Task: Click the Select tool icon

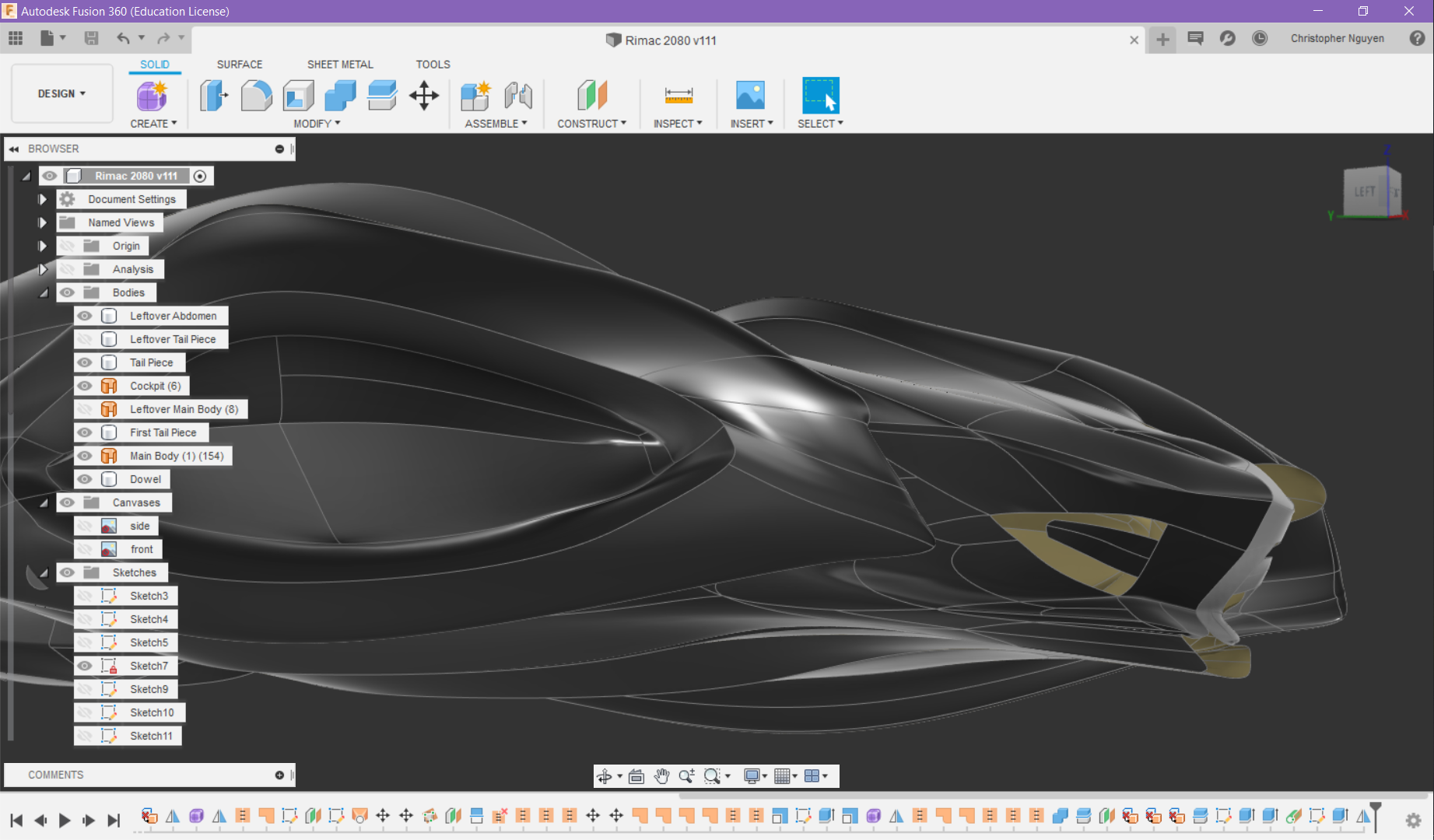Action: pos(821,96)
